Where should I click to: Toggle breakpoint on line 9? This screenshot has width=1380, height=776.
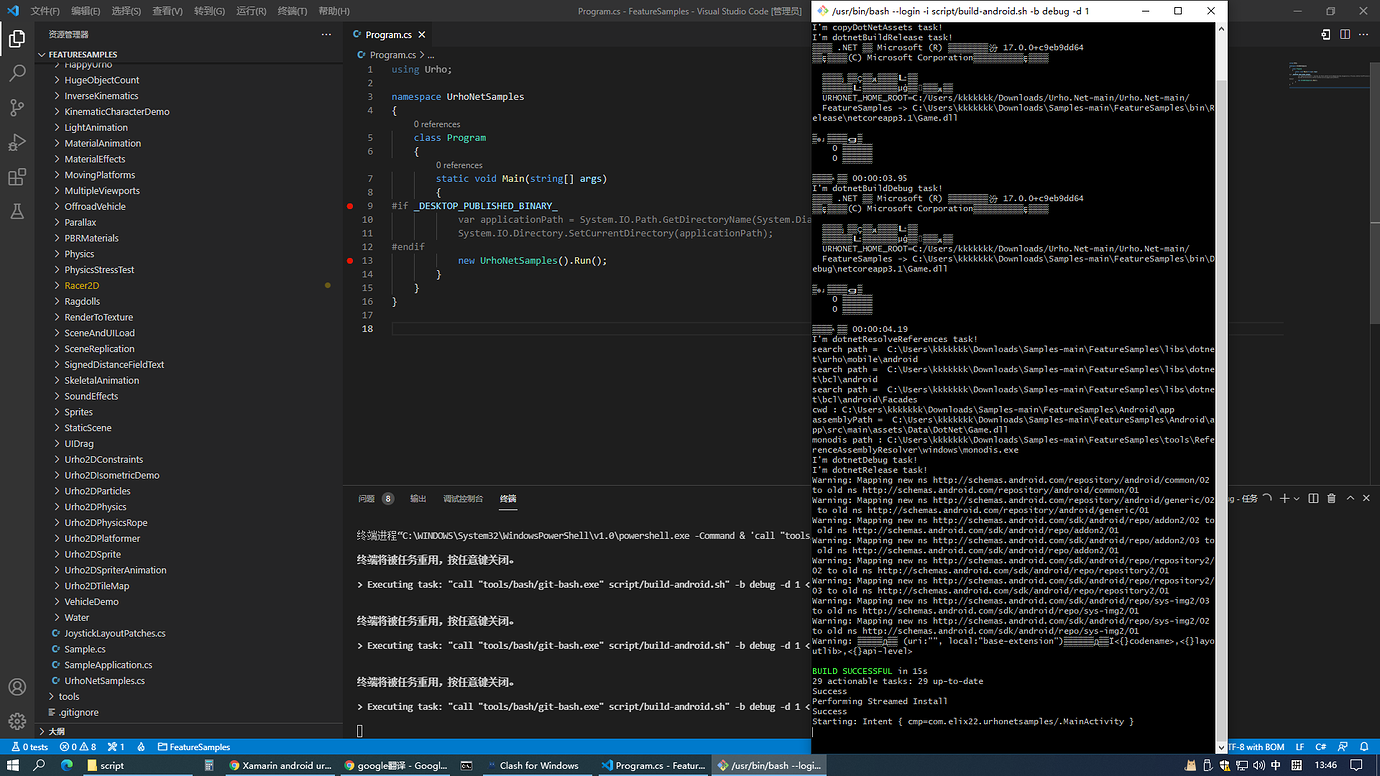click(x=350, y=206)
